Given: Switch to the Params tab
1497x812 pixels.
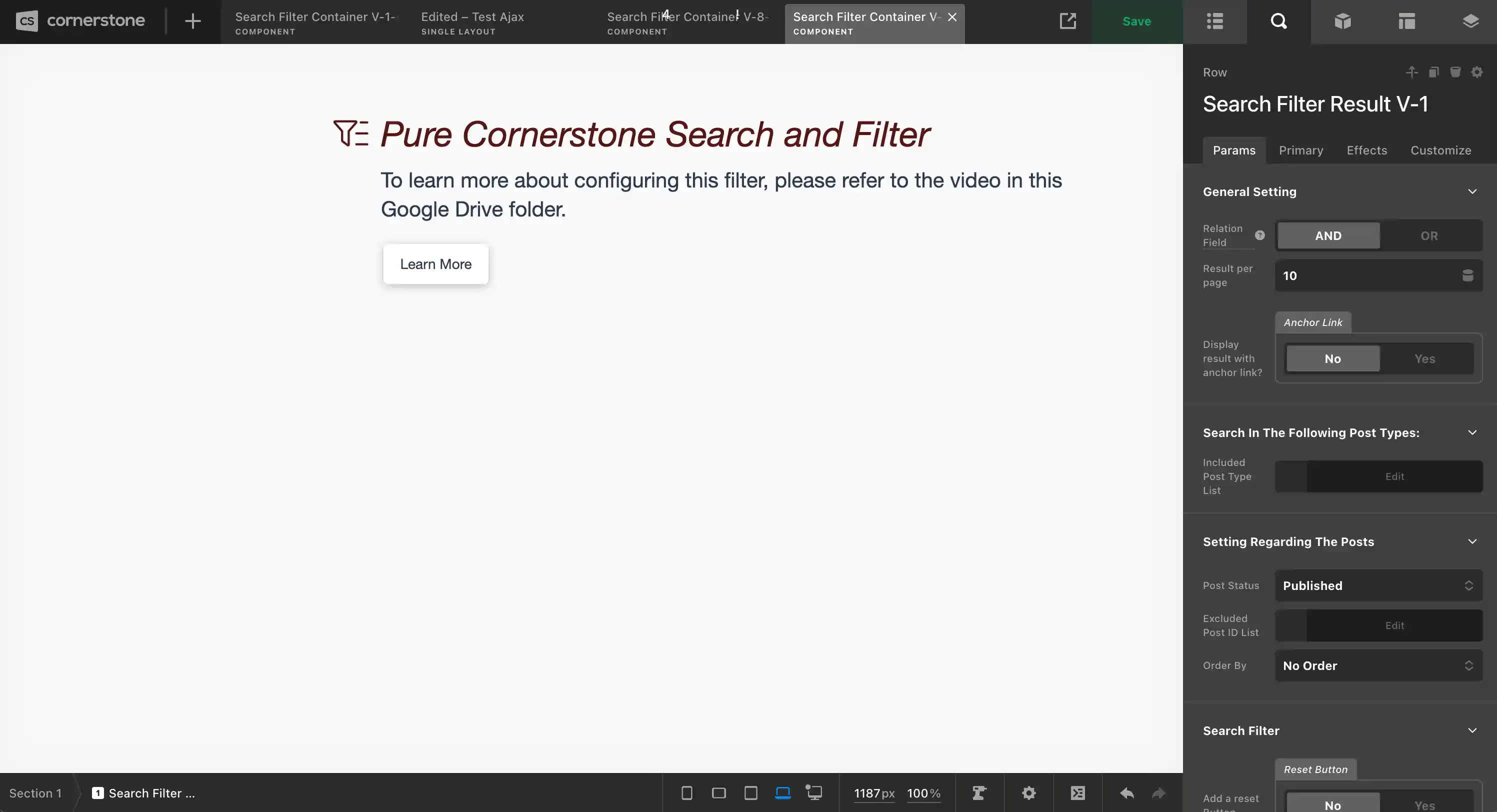Looking at the screenshot, I should (1233, 150).
